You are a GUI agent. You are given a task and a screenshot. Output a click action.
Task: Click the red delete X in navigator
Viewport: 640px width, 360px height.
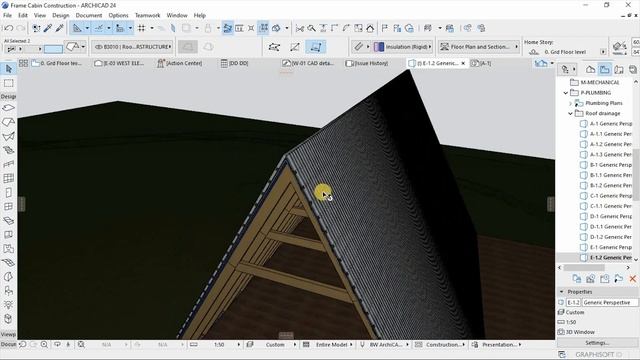point(633,279)
